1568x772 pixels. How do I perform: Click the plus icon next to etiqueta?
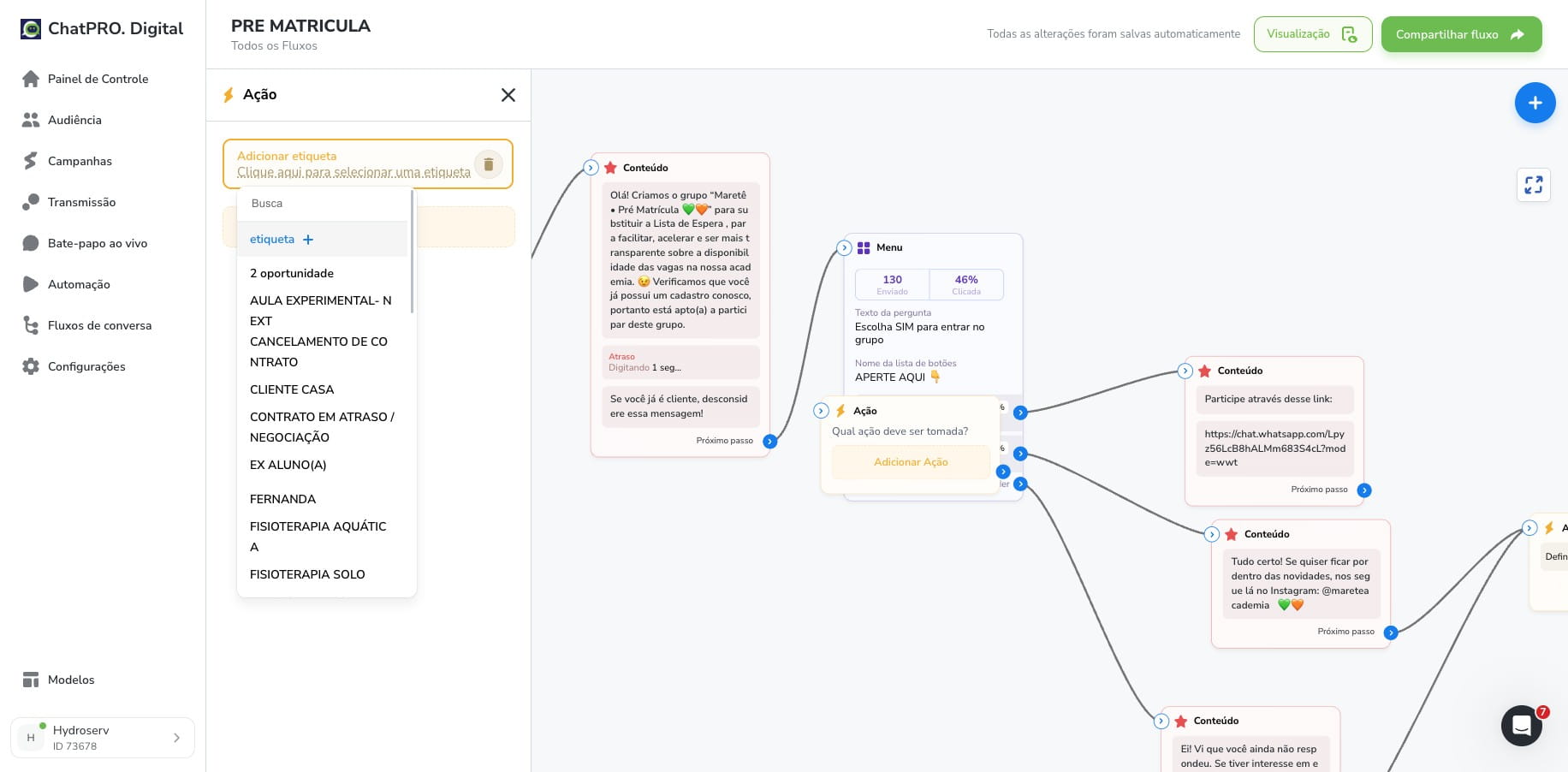(x=308, y=240)
